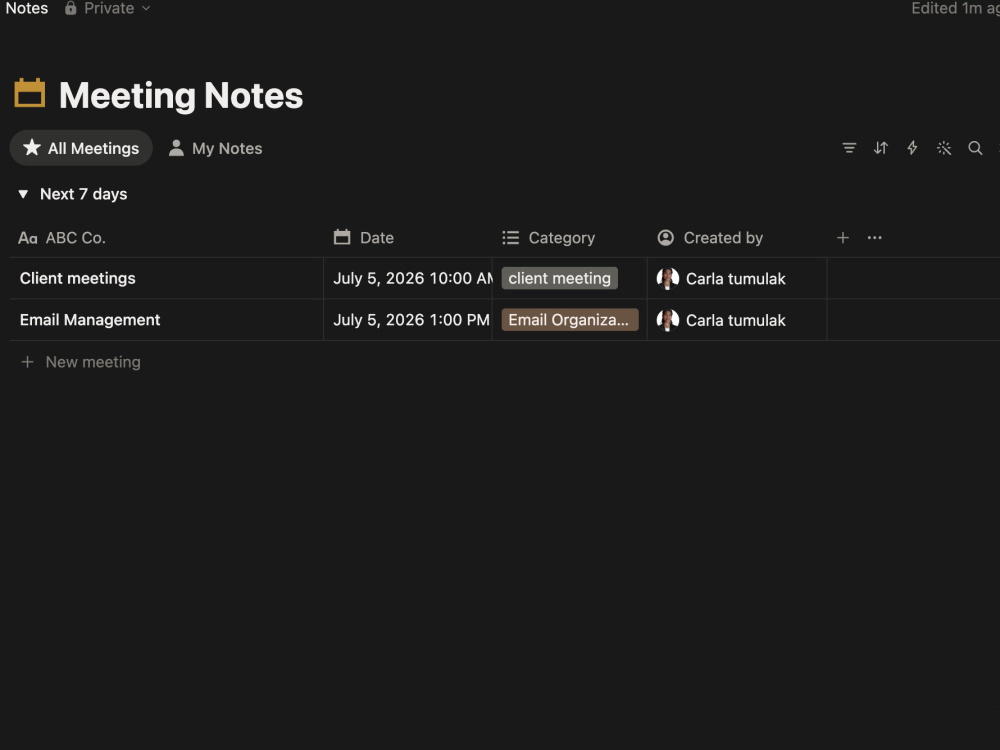Open the Client meetings page

tap(77, 278)
